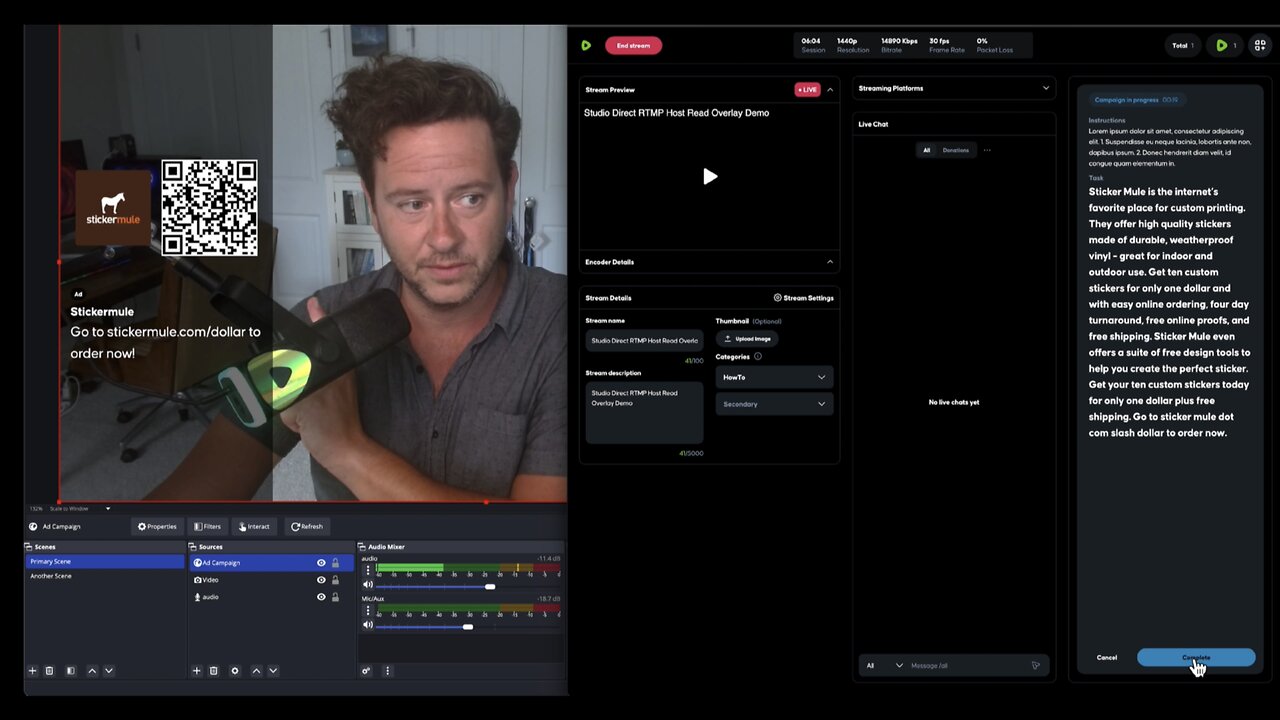Toggle lock on the audio source
Image resolution: width=1280 pixels, height=720 pixels.
(335, 597)
